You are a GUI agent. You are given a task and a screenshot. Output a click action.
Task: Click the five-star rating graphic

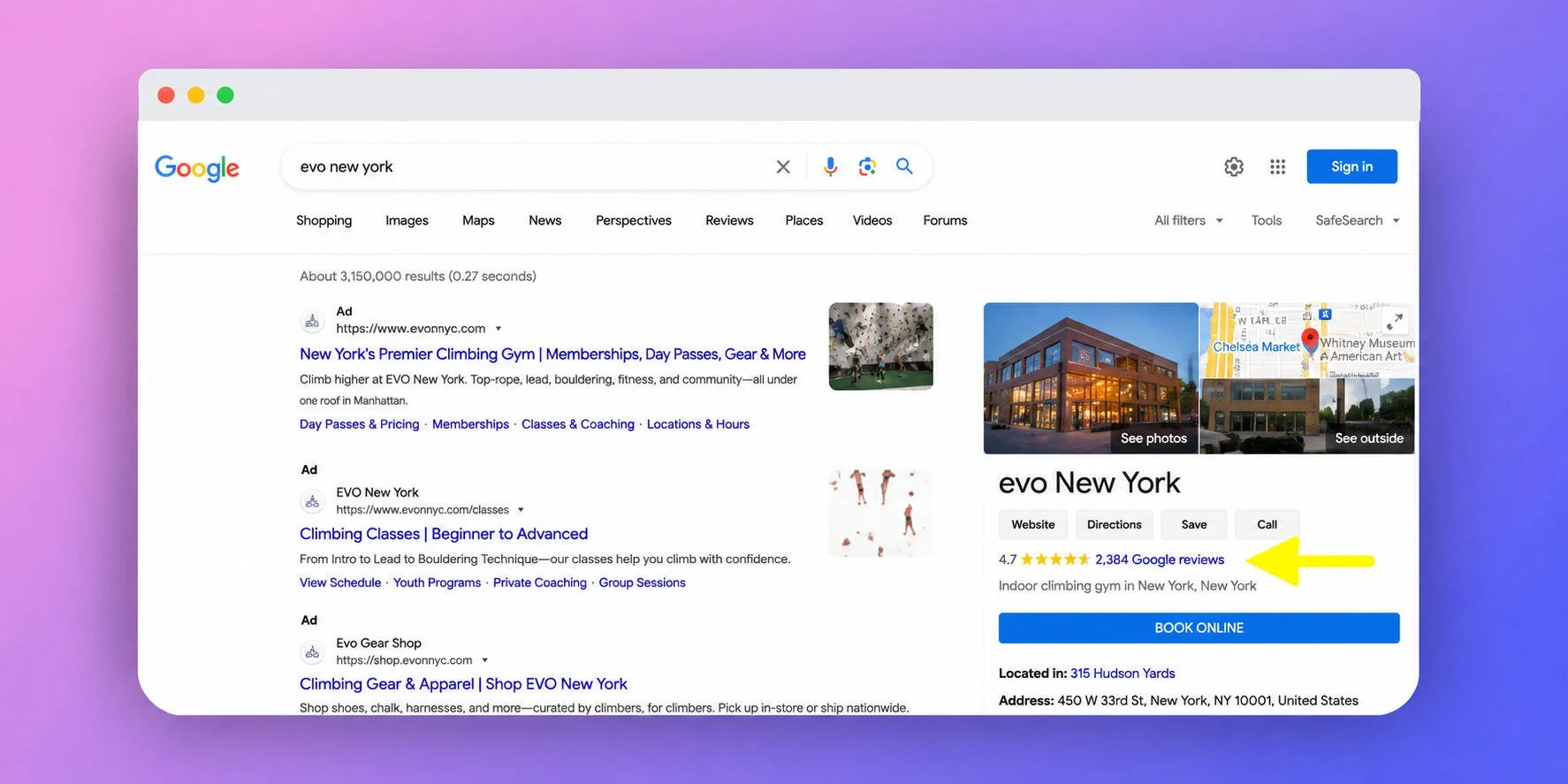point(1055,559)
